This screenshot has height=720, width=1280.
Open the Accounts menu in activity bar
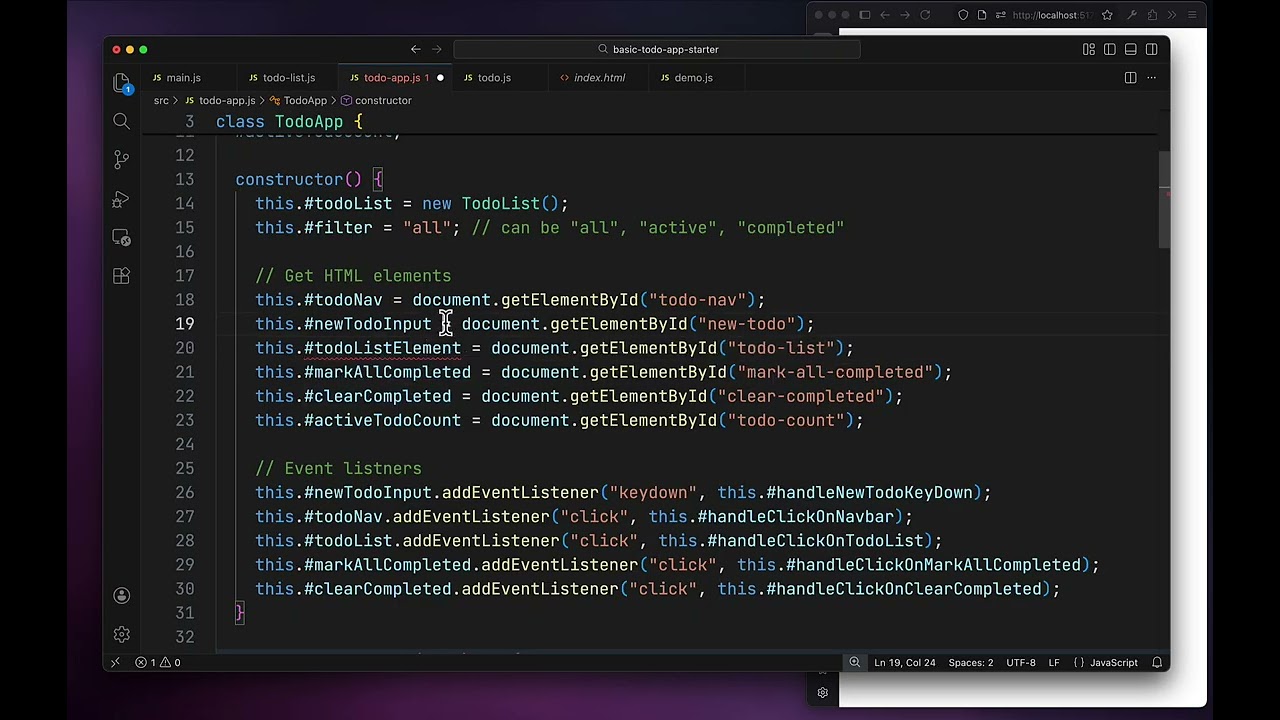(122, 595)
